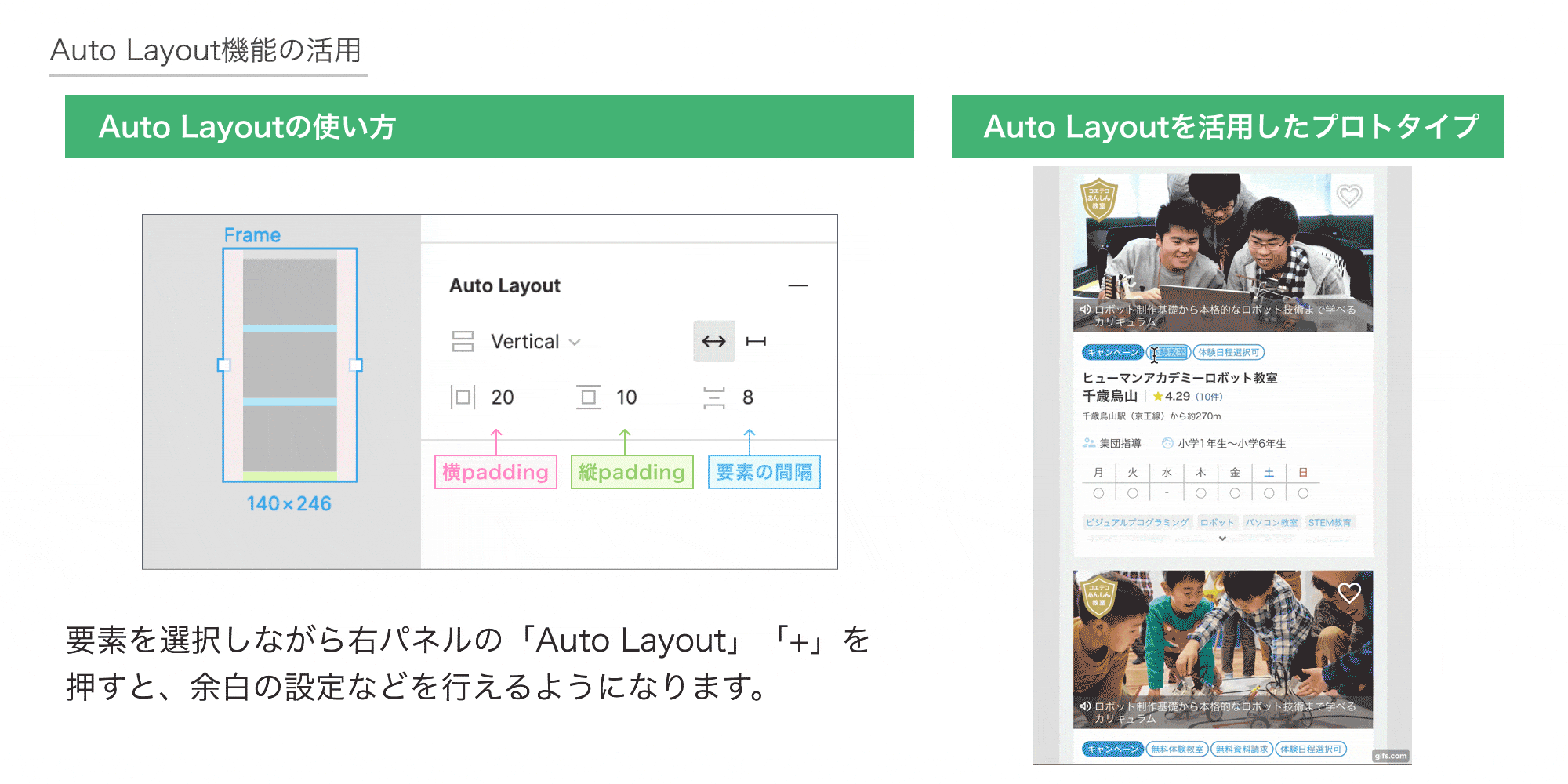Open the ヒューマンアカデミーロボット教室 title
Screen dimensions: 1568x784
tap(1180, 378)
